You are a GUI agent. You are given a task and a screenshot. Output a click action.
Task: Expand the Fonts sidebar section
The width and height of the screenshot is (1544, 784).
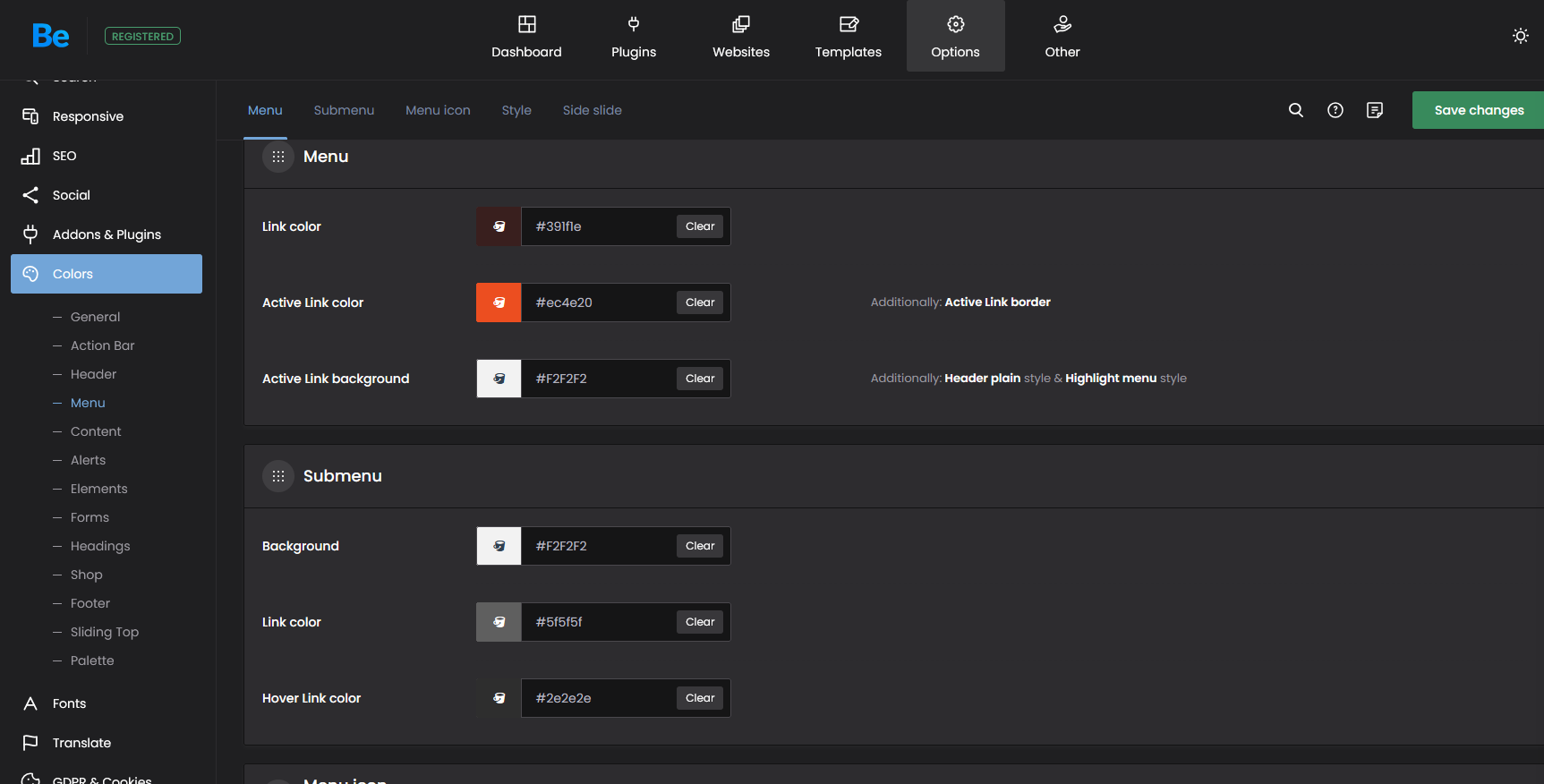point(107,703)
